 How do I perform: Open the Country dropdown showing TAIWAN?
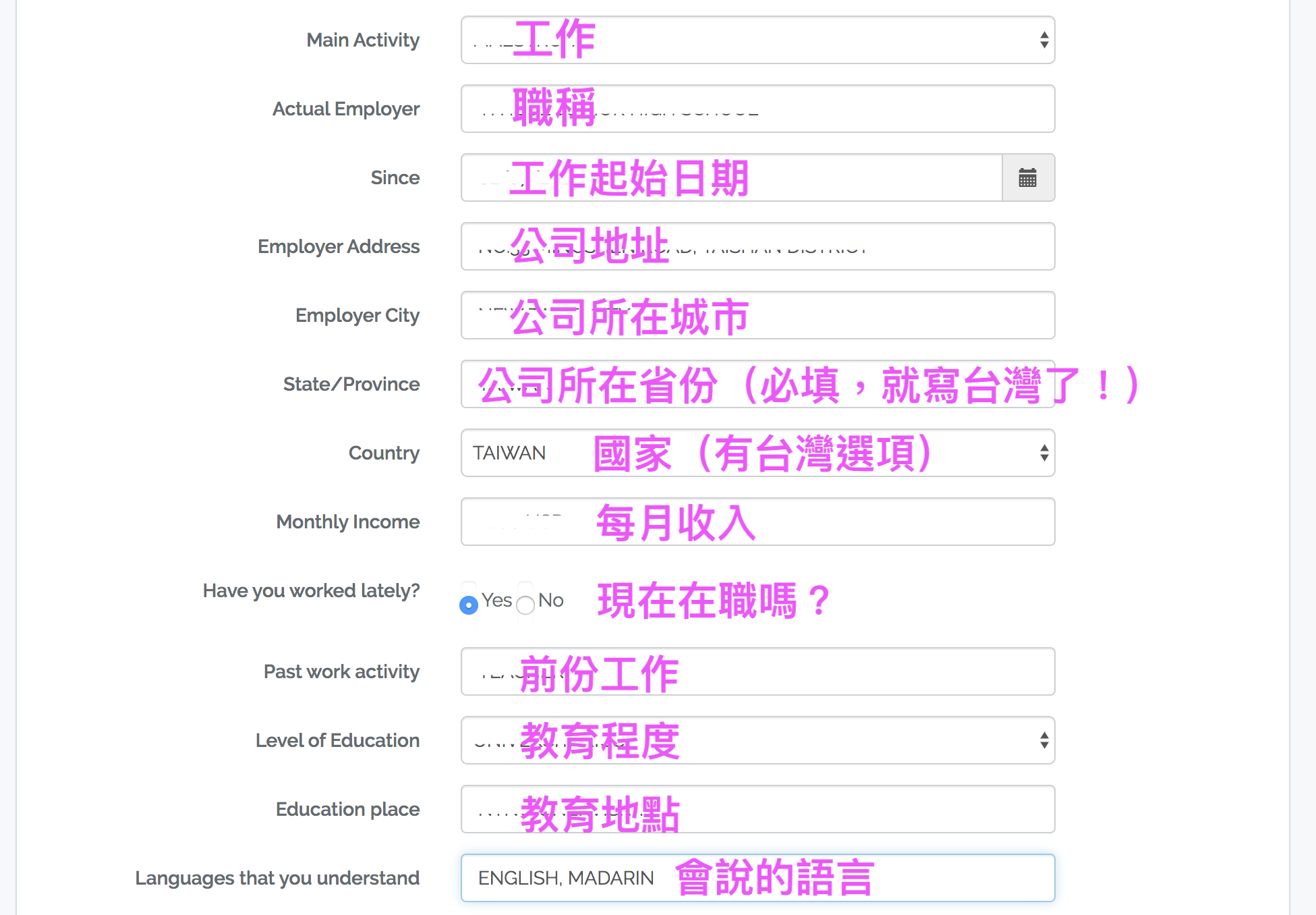pos(757,453)
